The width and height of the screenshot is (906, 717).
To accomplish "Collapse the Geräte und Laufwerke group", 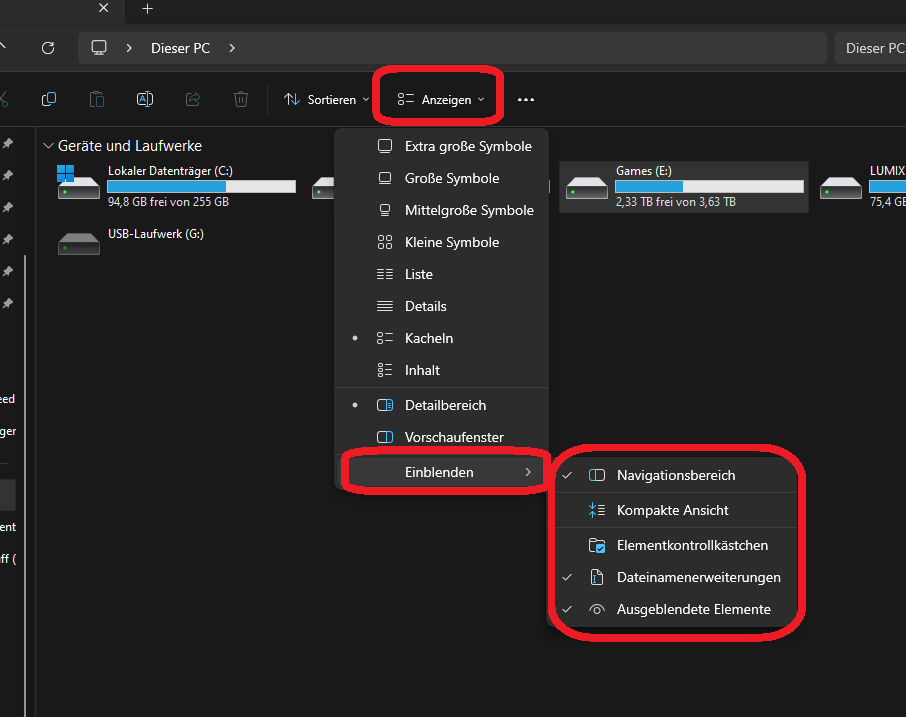I will coord(49,146).
